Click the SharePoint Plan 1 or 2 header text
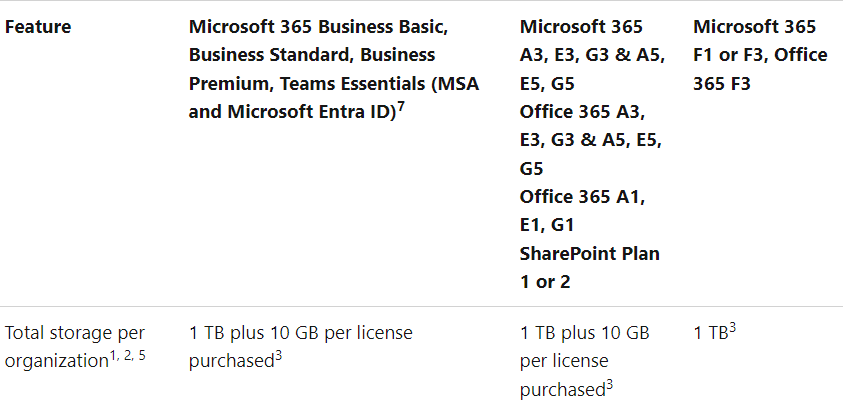Viewport: 843px width, 411px height. point(589,267)
